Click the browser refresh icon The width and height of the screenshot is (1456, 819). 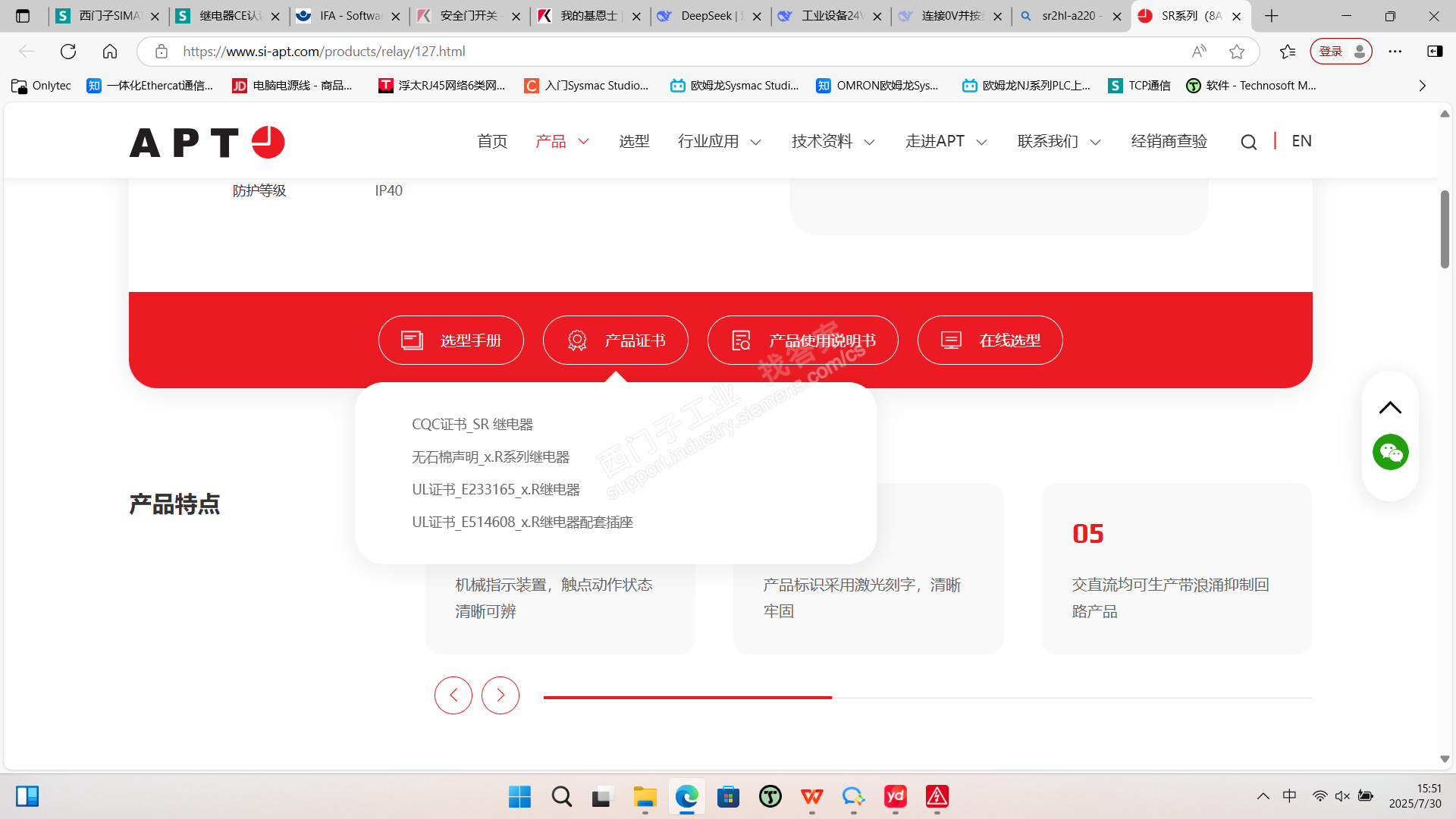click(x=68, y=52)
